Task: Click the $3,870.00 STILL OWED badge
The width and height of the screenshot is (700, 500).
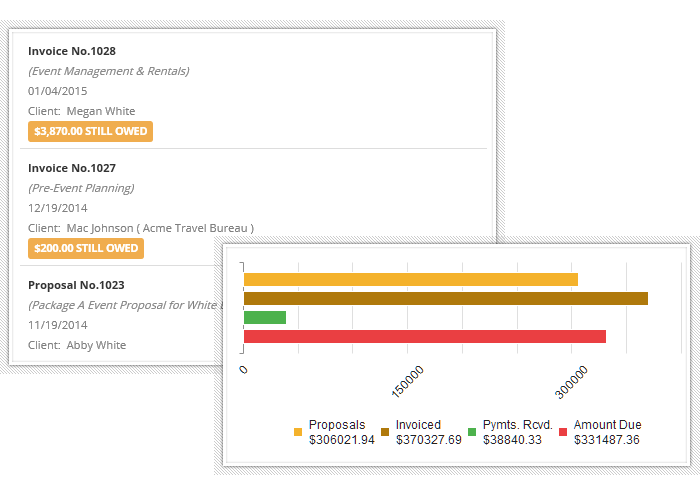Action: pos(90,131)
